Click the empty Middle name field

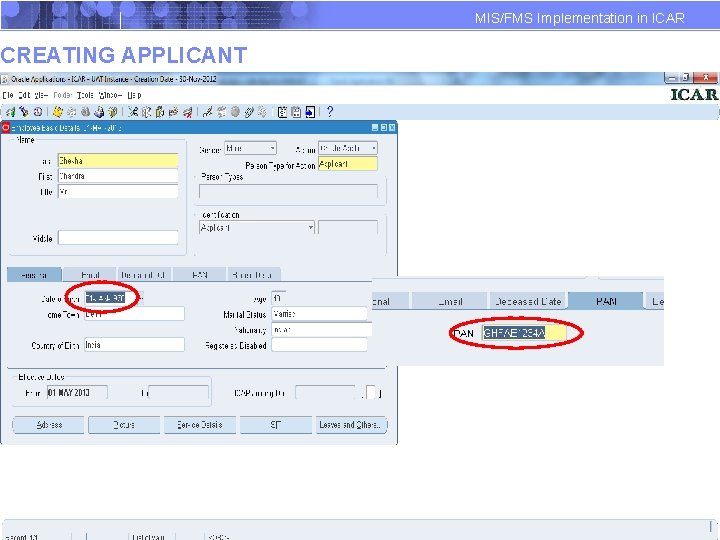118,238
